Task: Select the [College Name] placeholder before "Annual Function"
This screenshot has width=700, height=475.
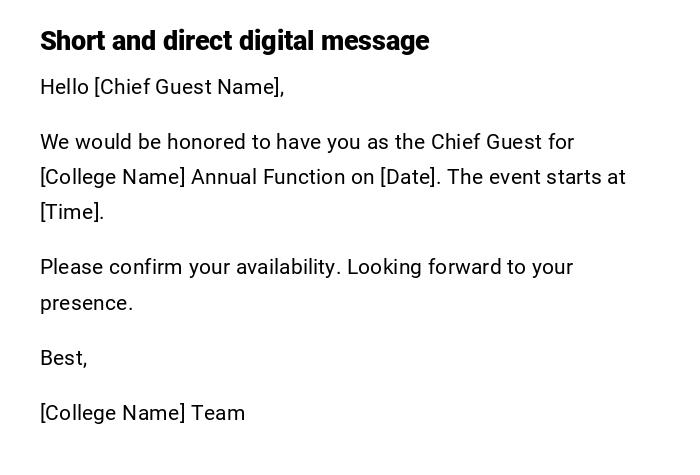Action: pyautogui.click(x=113, y=177)
